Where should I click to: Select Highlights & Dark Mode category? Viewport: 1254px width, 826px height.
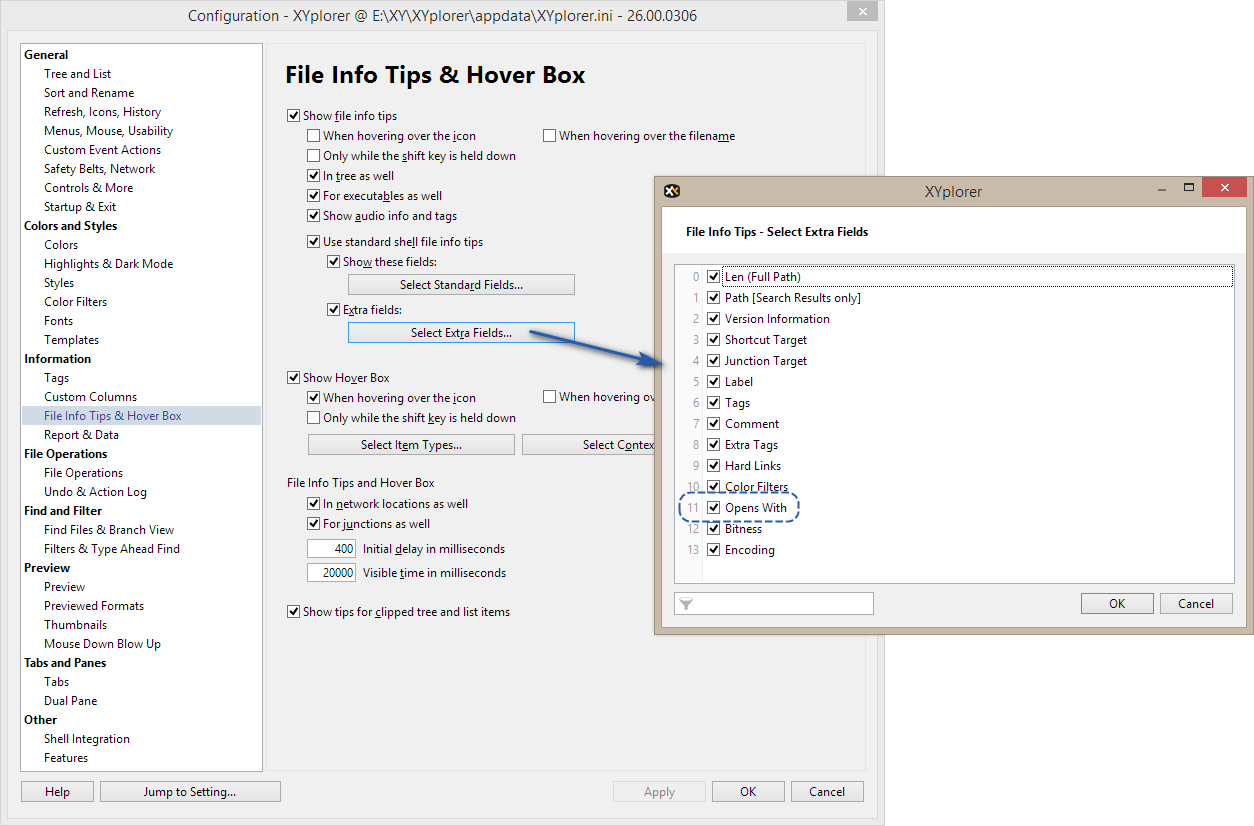(109, 264)
